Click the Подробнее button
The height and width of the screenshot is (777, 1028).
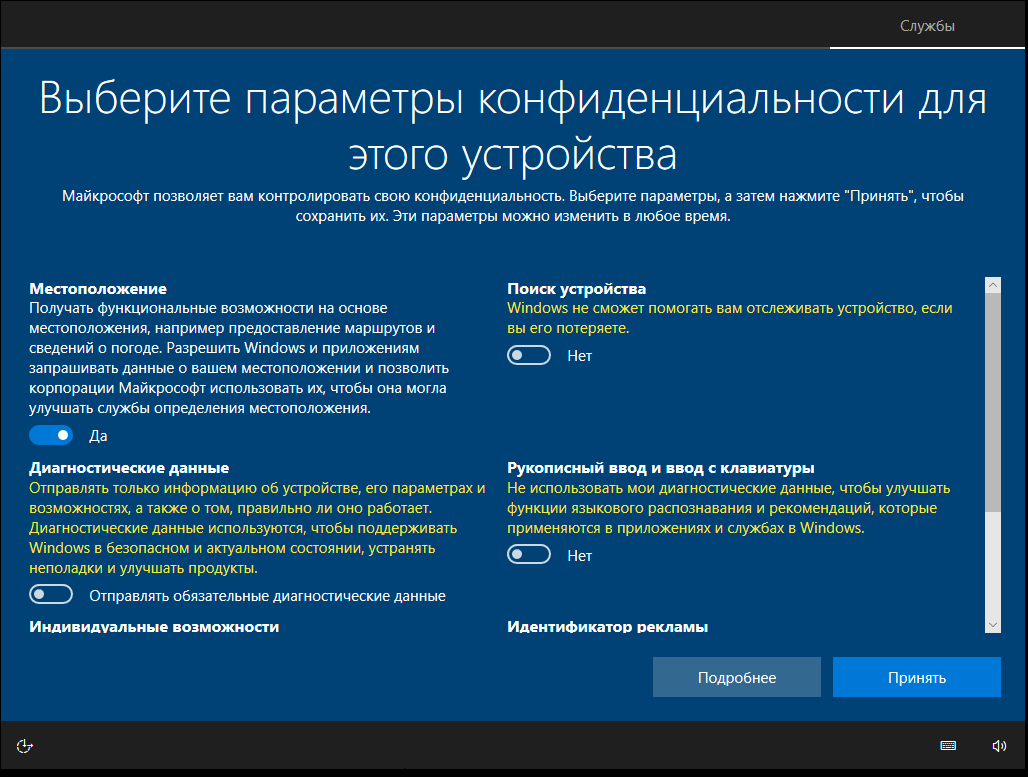coord(737,677)
